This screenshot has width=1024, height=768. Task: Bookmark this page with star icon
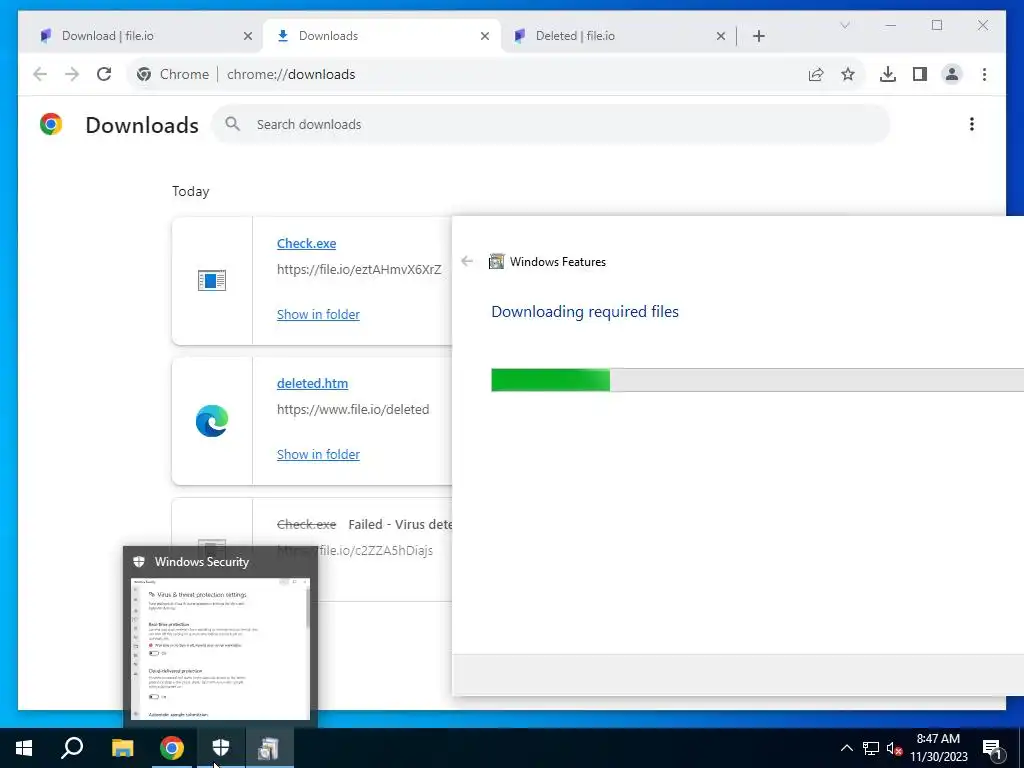(848, 74)
